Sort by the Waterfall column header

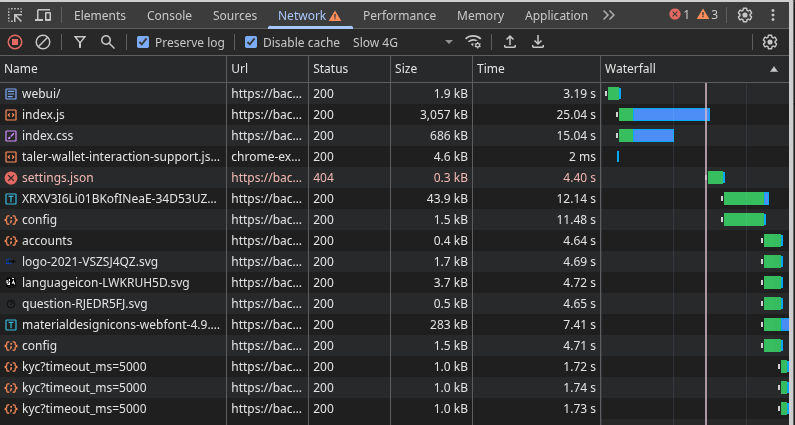(x=690, y=69)
